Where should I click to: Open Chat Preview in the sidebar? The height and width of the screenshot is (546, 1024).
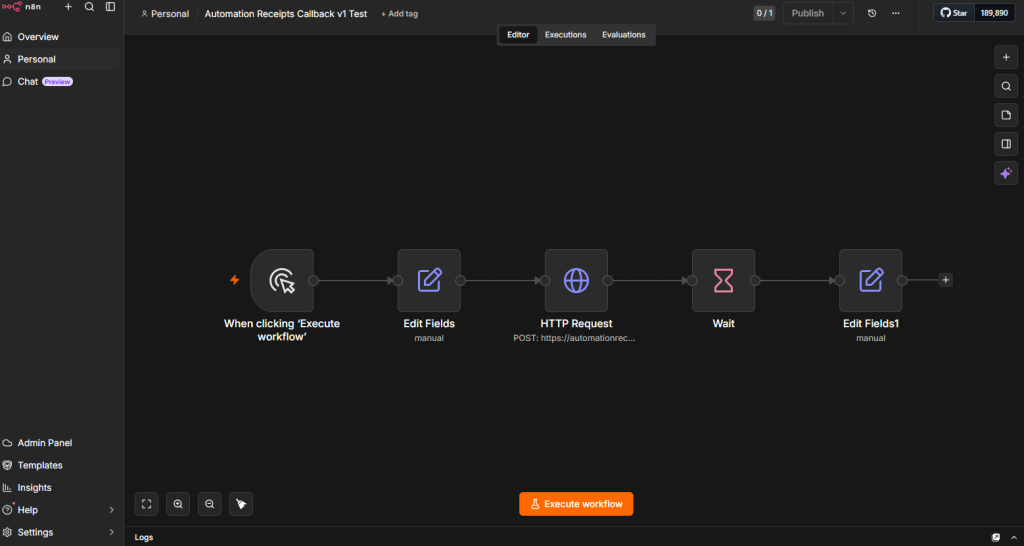tap(60, 82)
